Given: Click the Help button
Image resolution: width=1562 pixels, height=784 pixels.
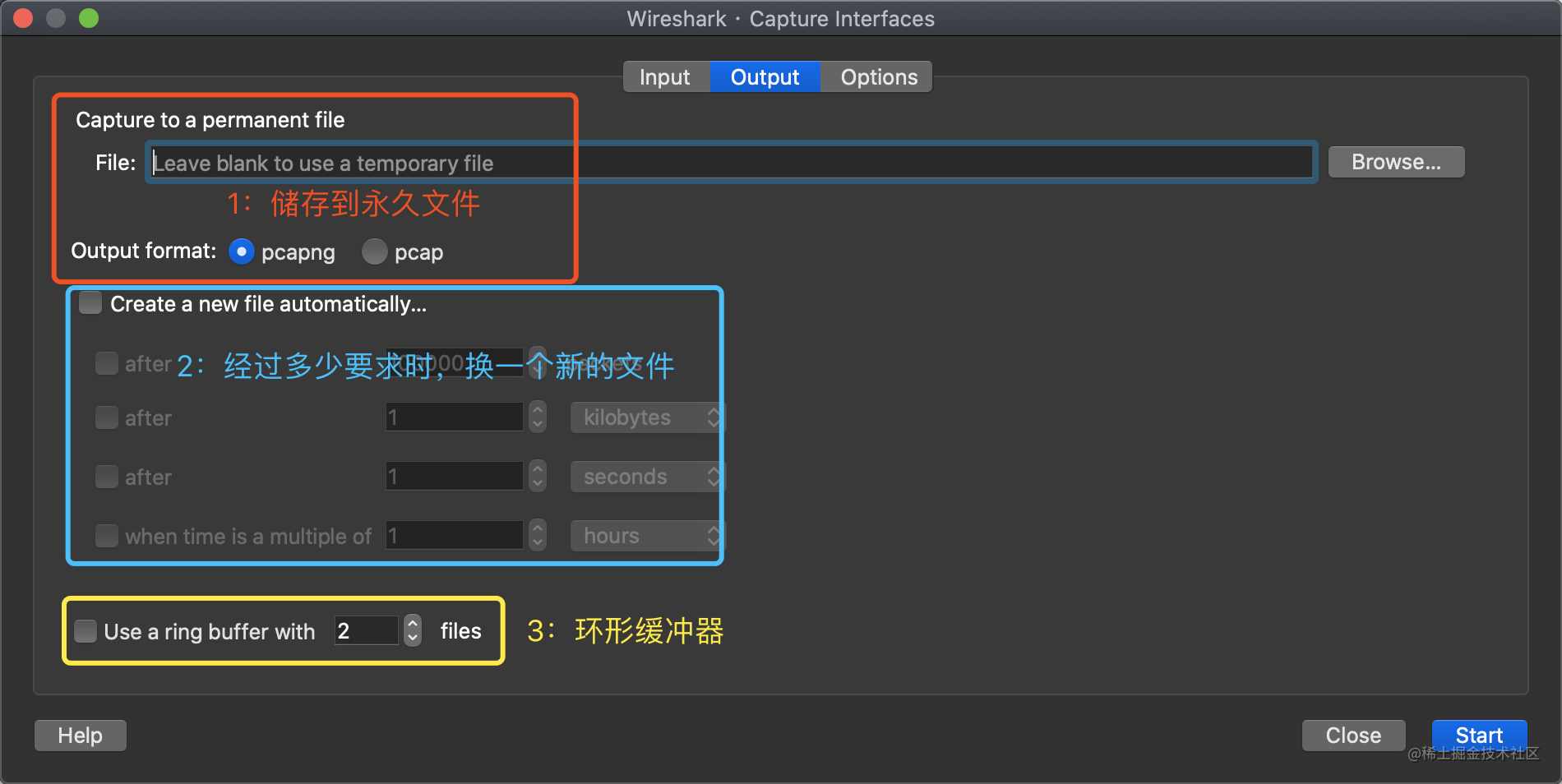Looking at the screenshot, I should pyautogui.click(x=81, y=736).
